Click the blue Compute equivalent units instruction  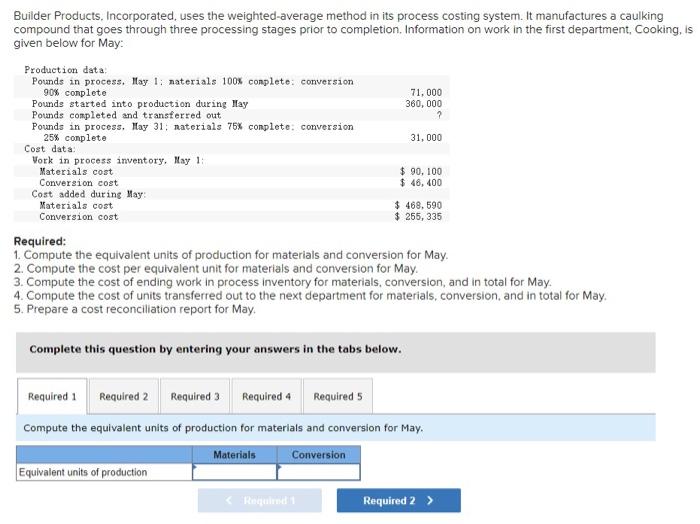click(x=336, y=428)
